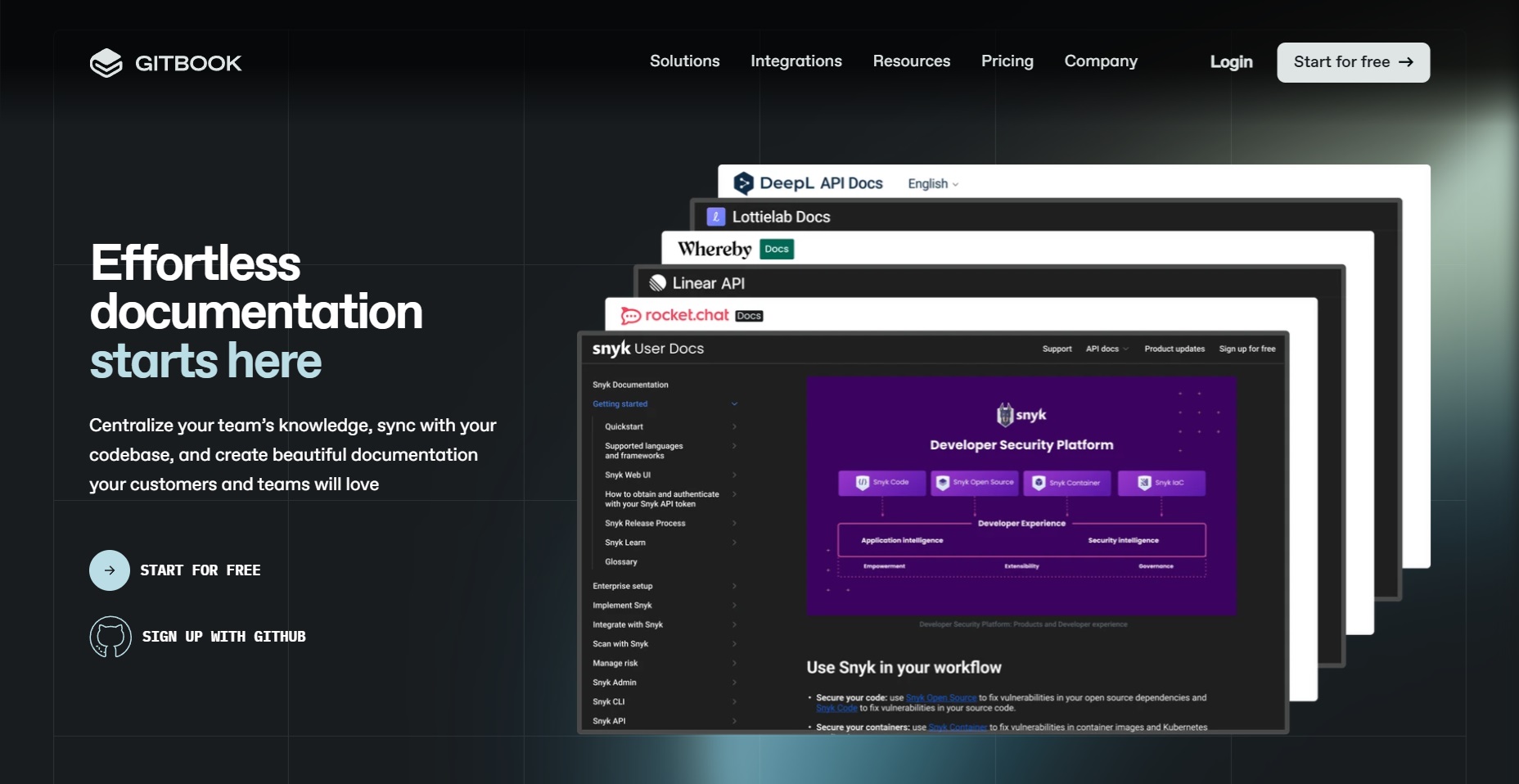The height and width of the screenshot is (784, 1519).
Task: Click Security intelligence label in diagram
Action: coord(1124,541)
